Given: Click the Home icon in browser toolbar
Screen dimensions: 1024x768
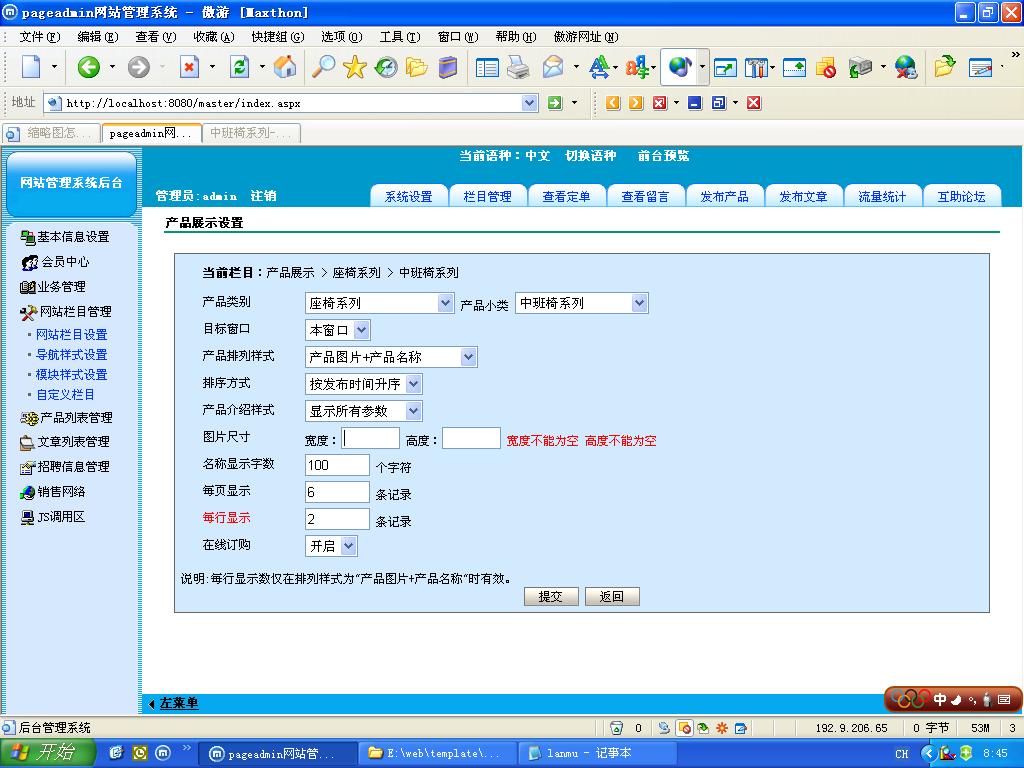Looking at the screenshot, I should tap(285, 67).
